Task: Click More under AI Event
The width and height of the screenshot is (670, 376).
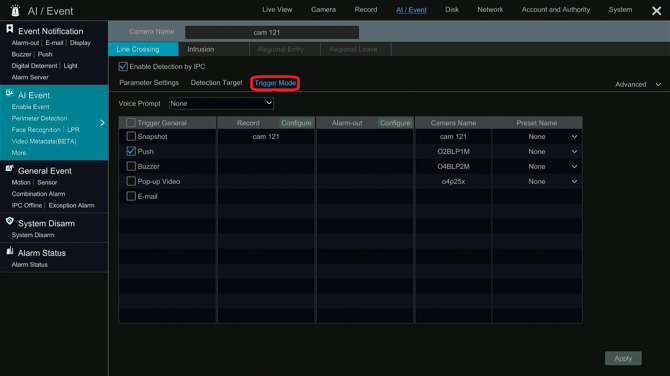Action: [x=19, y=153]
